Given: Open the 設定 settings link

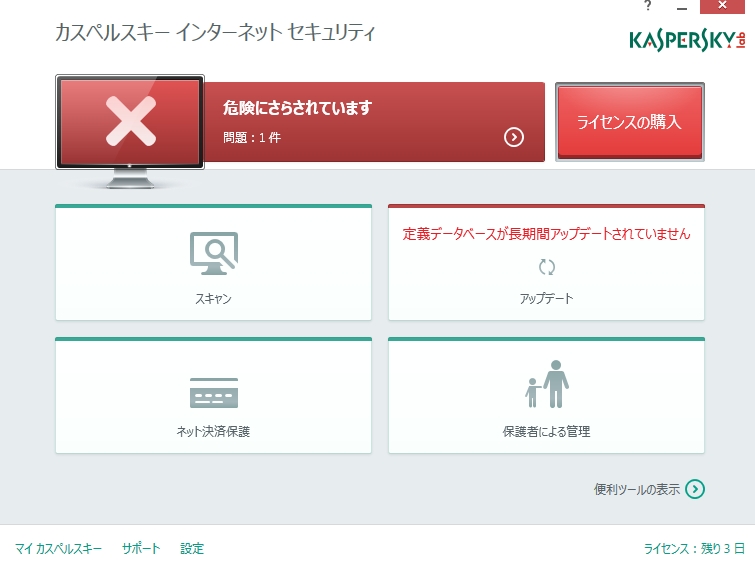Looking at the screenshot, I should point(192,549).
